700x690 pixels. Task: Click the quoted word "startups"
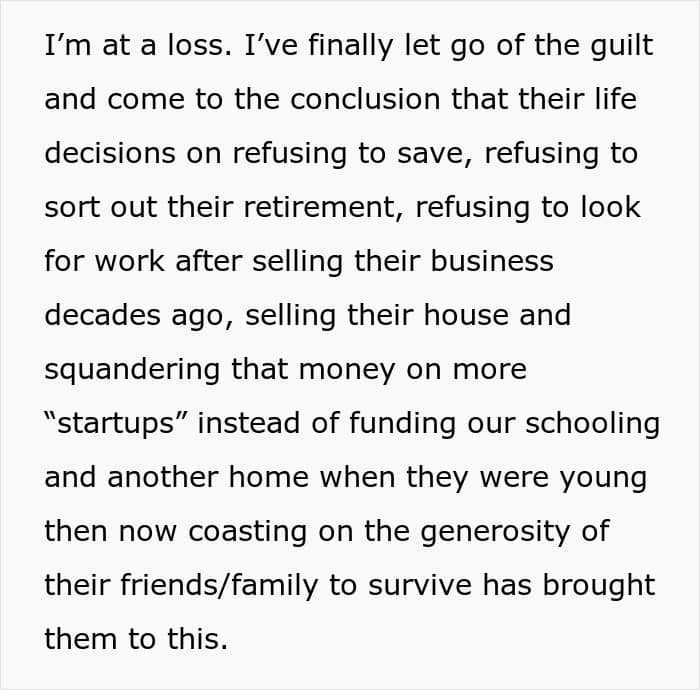pyautogui.click(x=115, y=423)
